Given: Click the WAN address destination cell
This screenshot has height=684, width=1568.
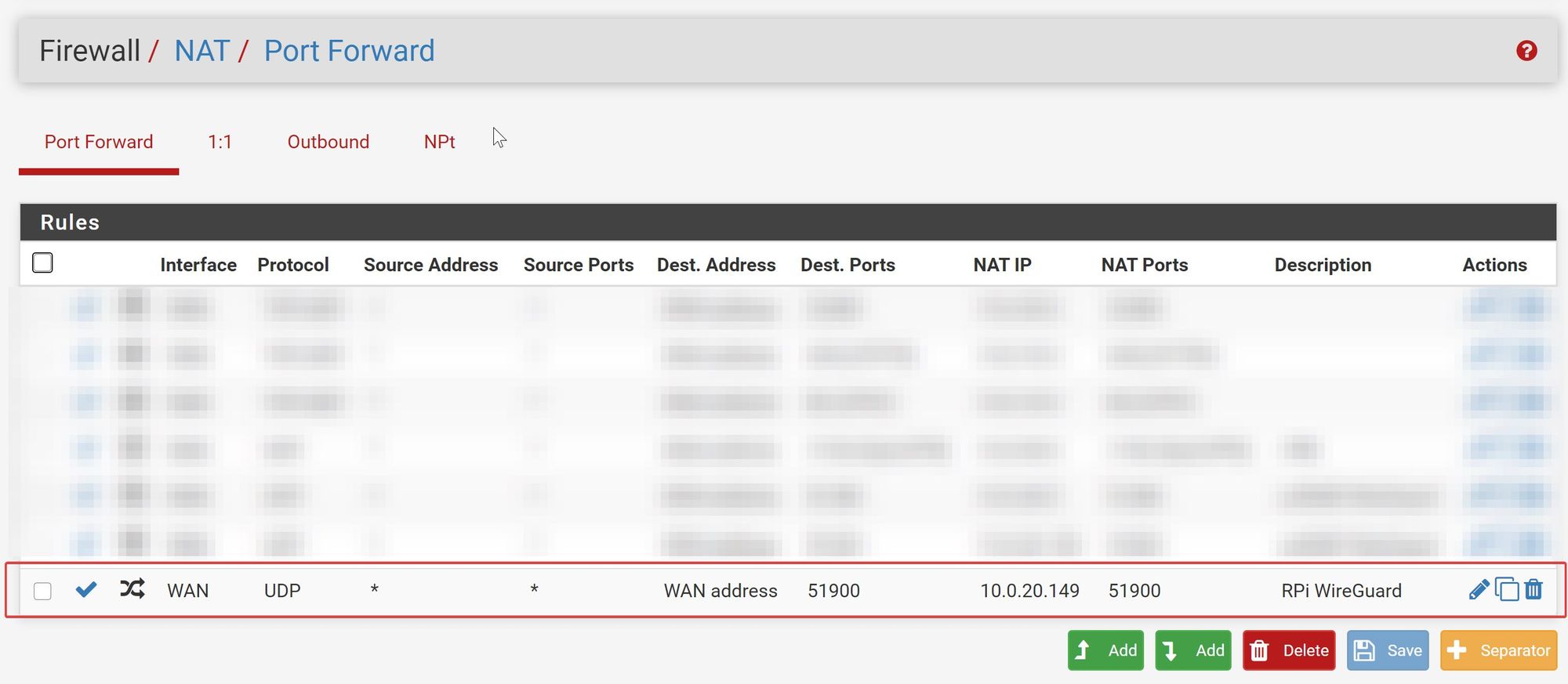Looking at the screenshot, I should 720,591.
